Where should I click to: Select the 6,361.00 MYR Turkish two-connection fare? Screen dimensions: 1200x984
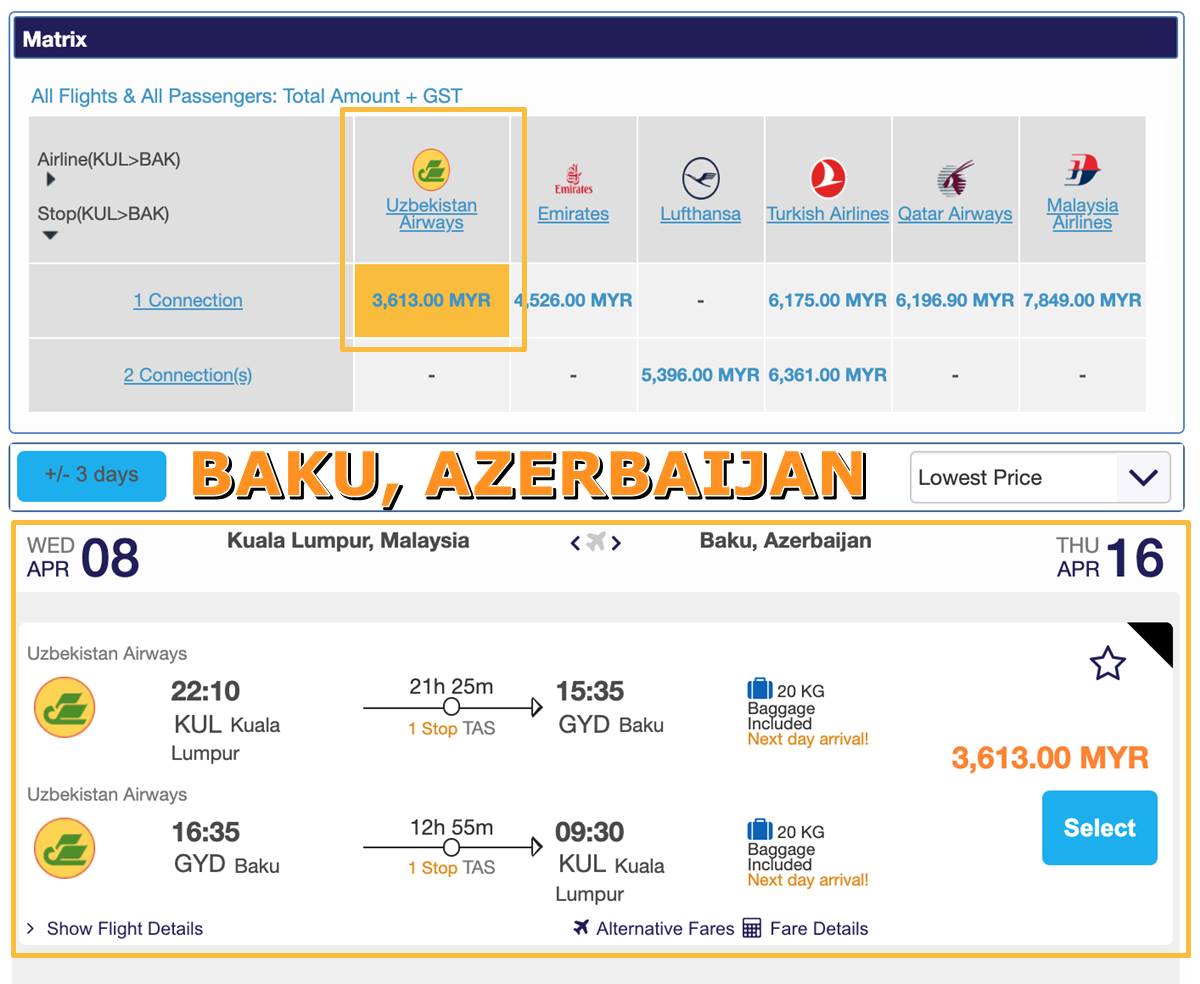(x=828, y=375)
